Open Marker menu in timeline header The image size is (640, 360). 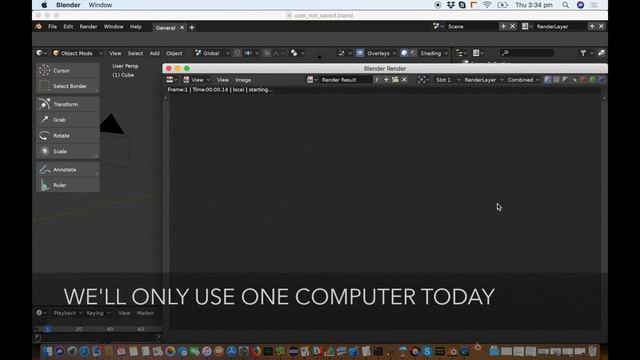tap(145, 313)
